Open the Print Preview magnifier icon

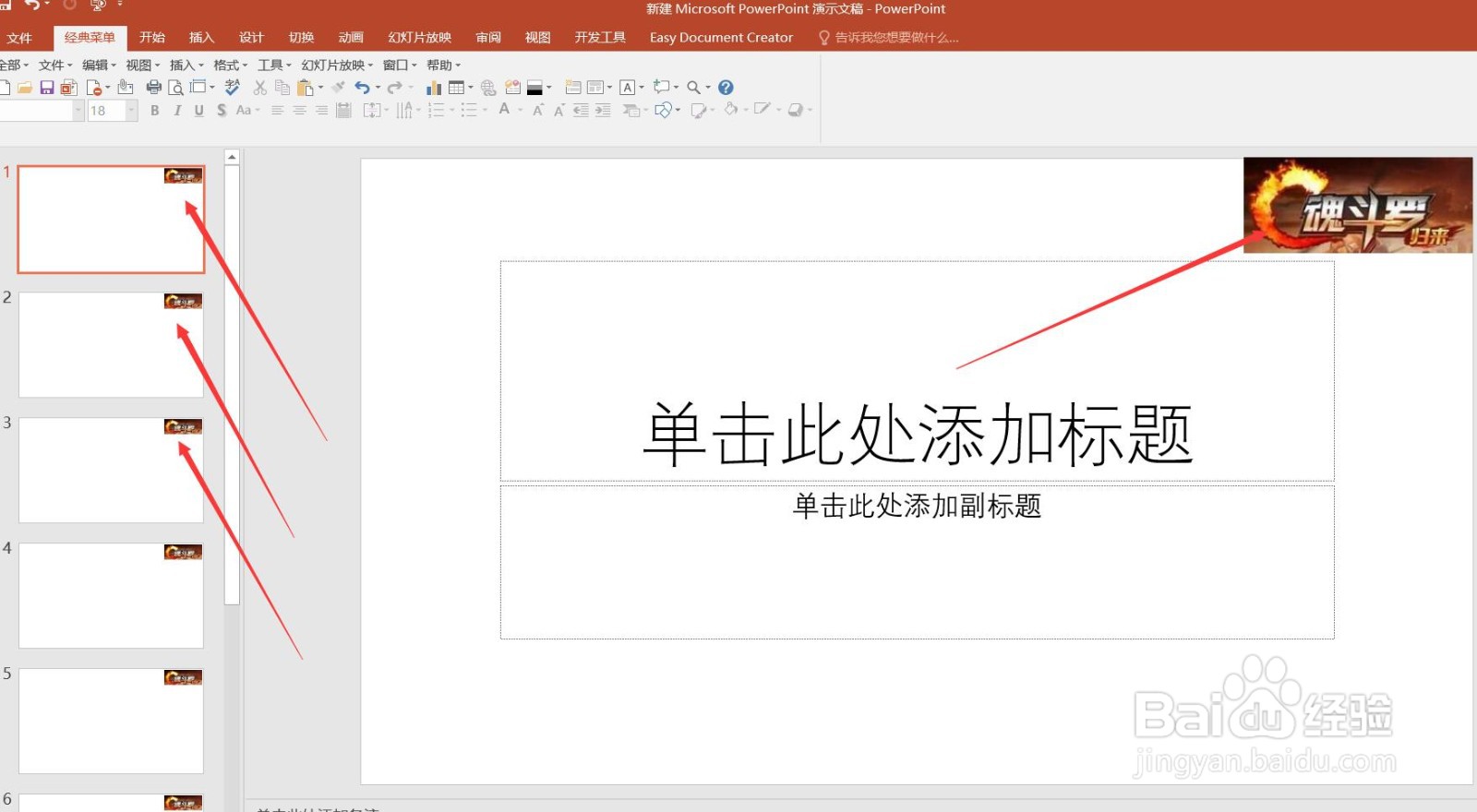pyautogui.click(x=175, y=88)
